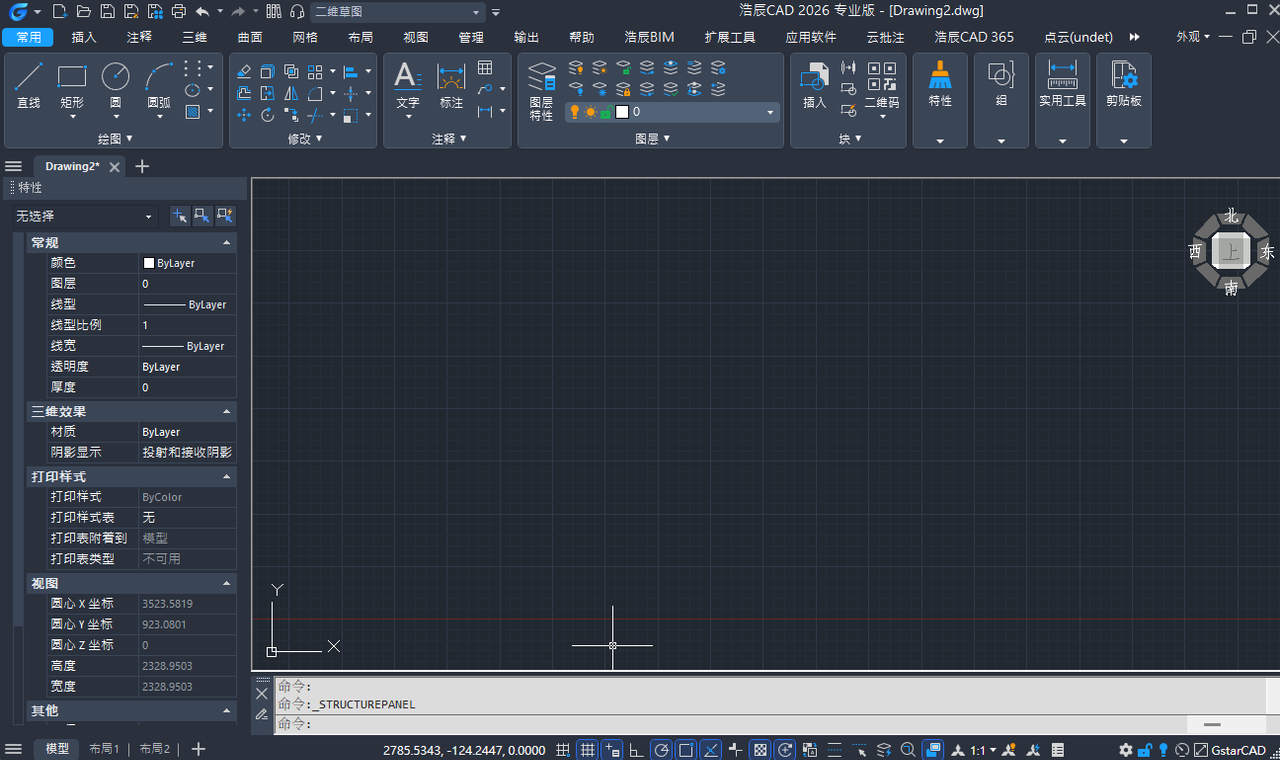Add a new layout with plus button
1280x760 pixels.
click(x=198, y=749)
